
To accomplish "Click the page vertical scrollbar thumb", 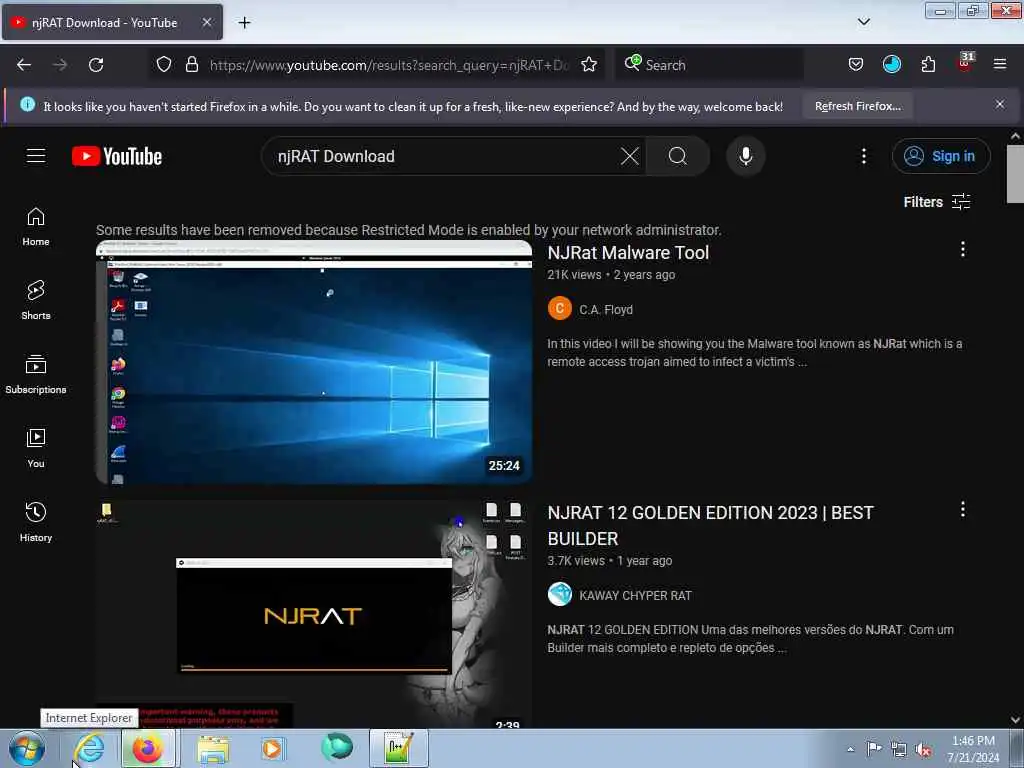I will 1015,174.
